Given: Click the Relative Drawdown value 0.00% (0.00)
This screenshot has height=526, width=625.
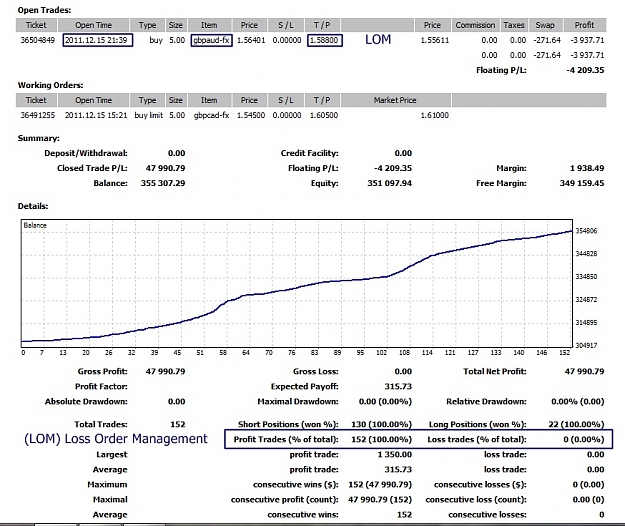Looking at the screenshot, I should click(578, 402).
